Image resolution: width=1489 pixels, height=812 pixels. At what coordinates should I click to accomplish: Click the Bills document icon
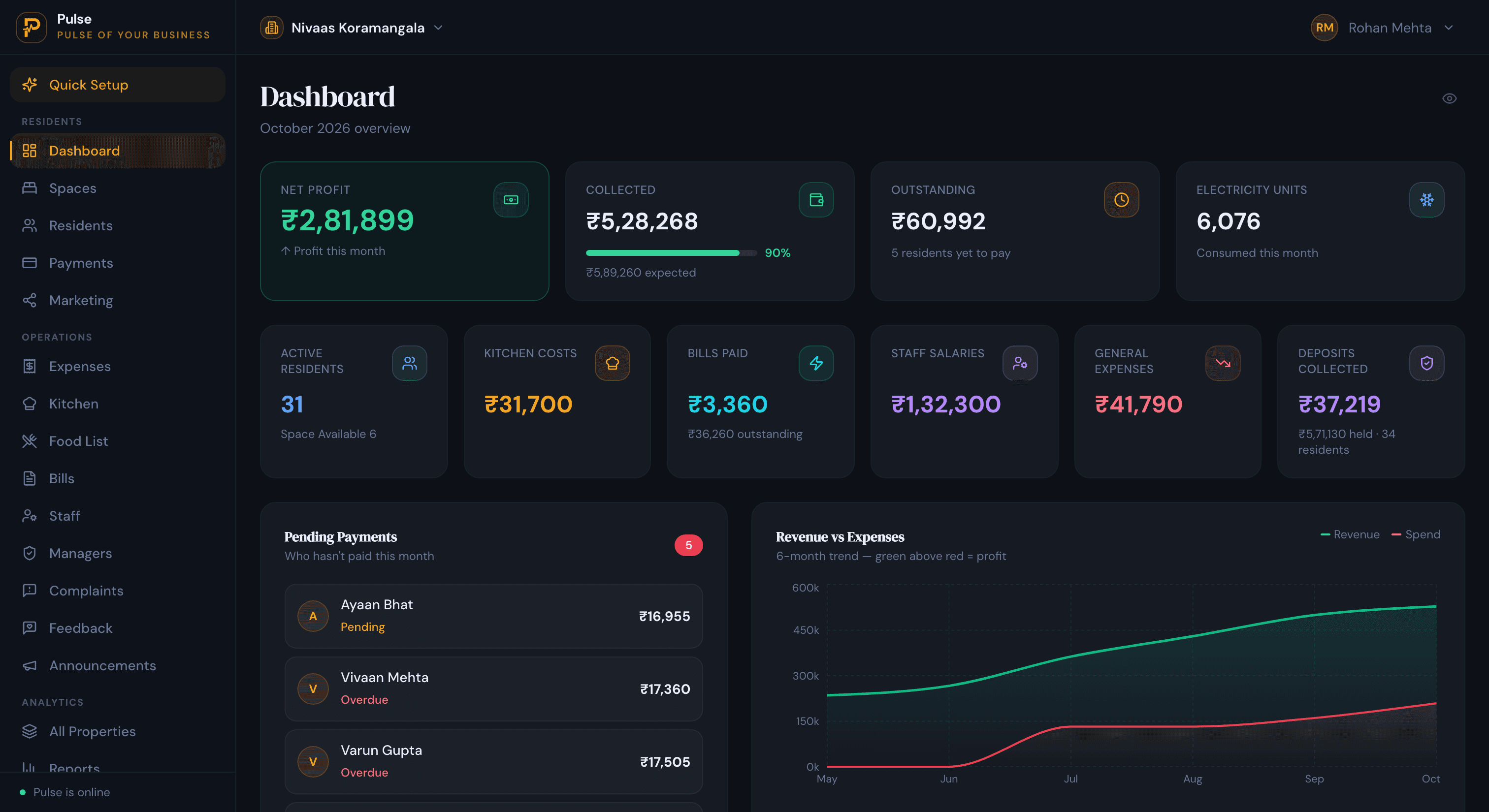click(x=30, y=479)
